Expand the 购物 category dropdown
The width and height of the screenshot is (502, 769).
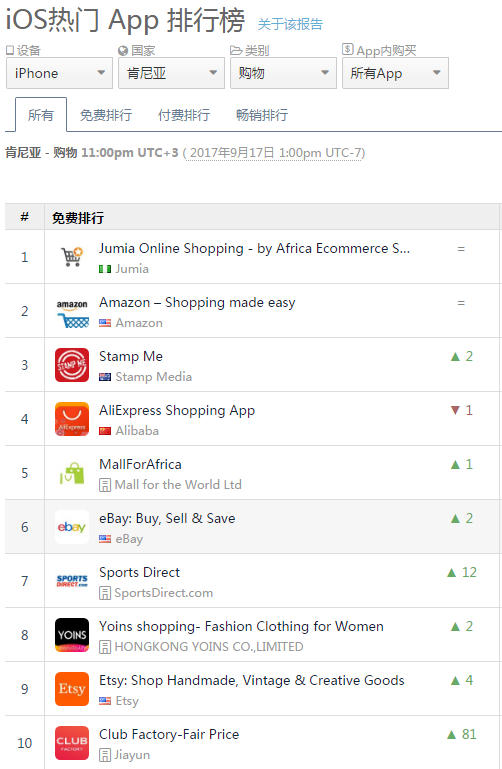click(x=283, y=73)
